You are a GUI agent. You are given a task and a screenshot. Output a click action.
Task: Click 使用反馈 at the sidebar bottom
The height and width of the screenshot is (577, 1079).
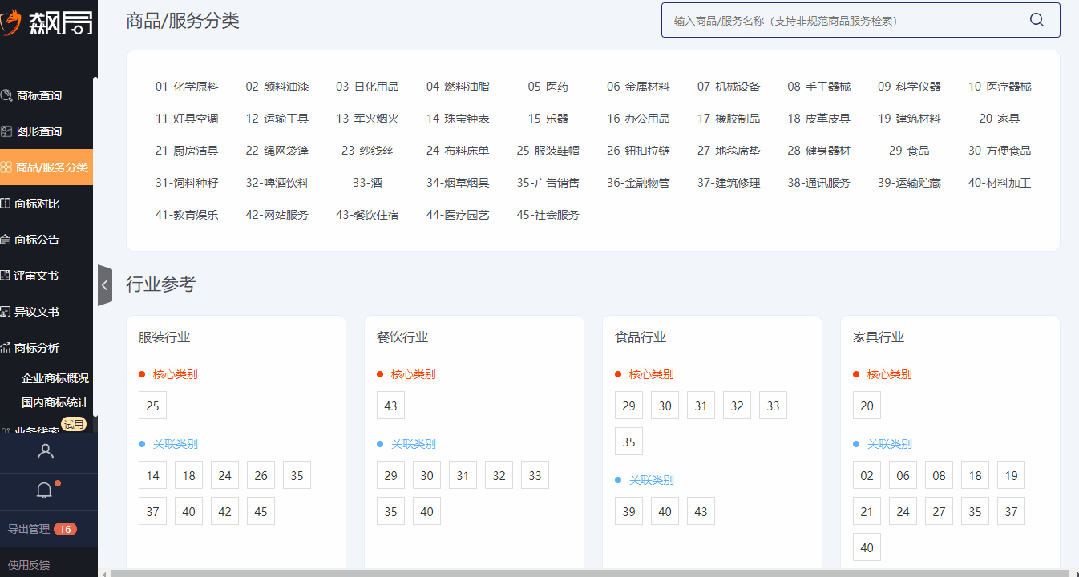[29, 565]
